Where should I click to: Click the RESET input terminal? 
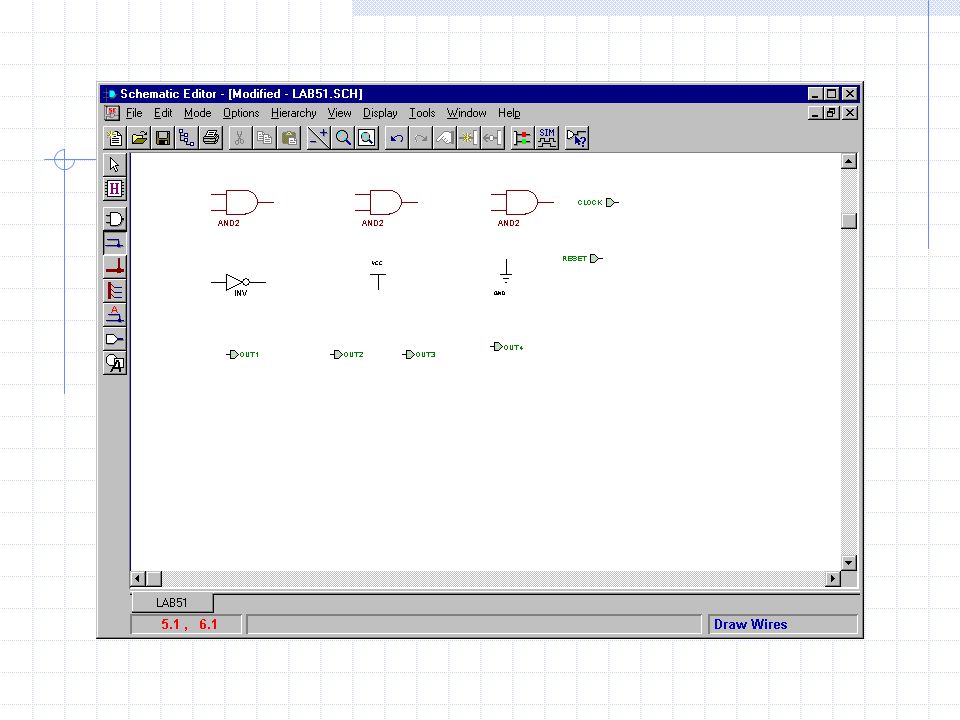pyautogui.click(x=583, y=259)
